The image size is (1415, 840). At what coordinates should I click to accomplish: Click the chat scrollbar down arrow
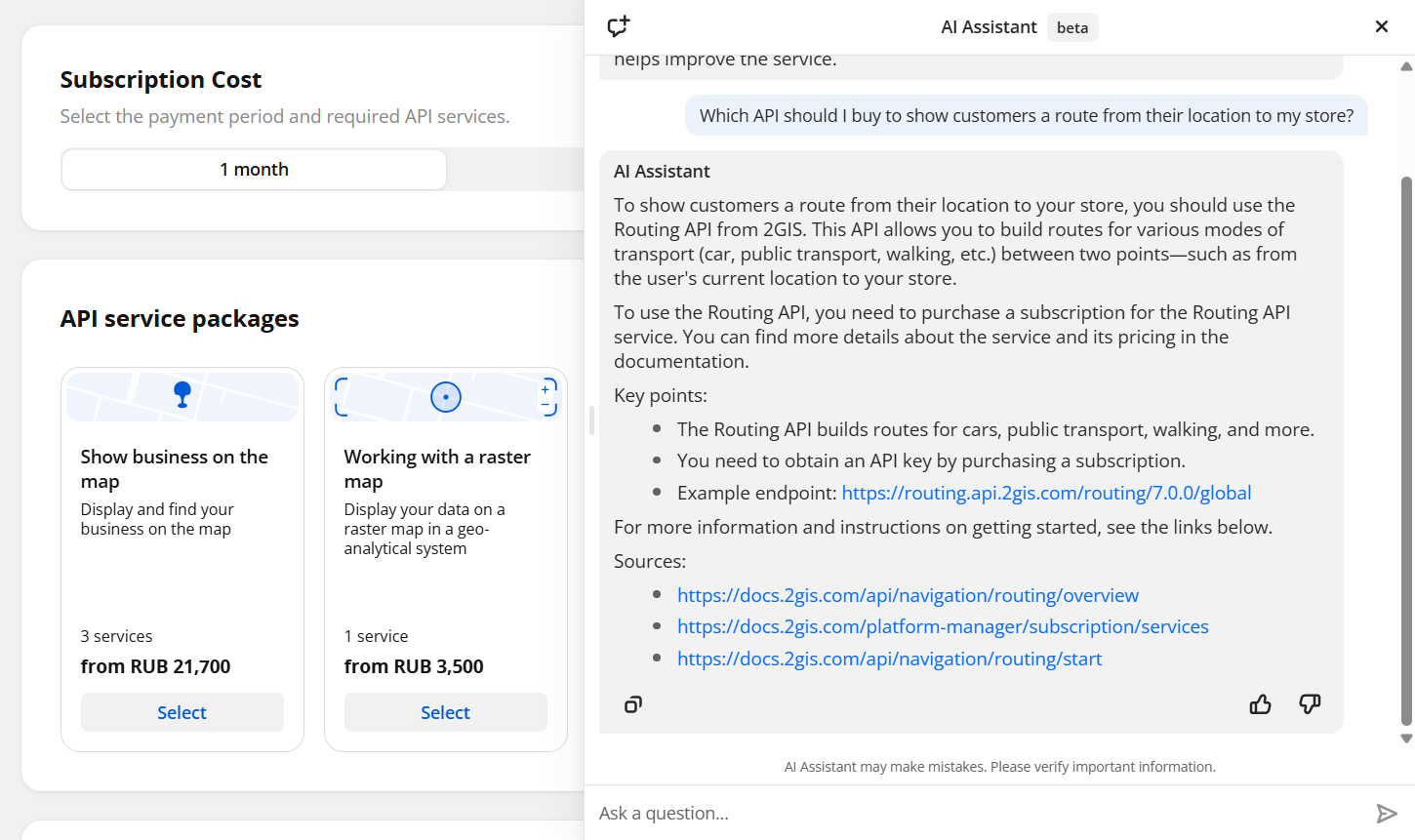coord(1406,739)
